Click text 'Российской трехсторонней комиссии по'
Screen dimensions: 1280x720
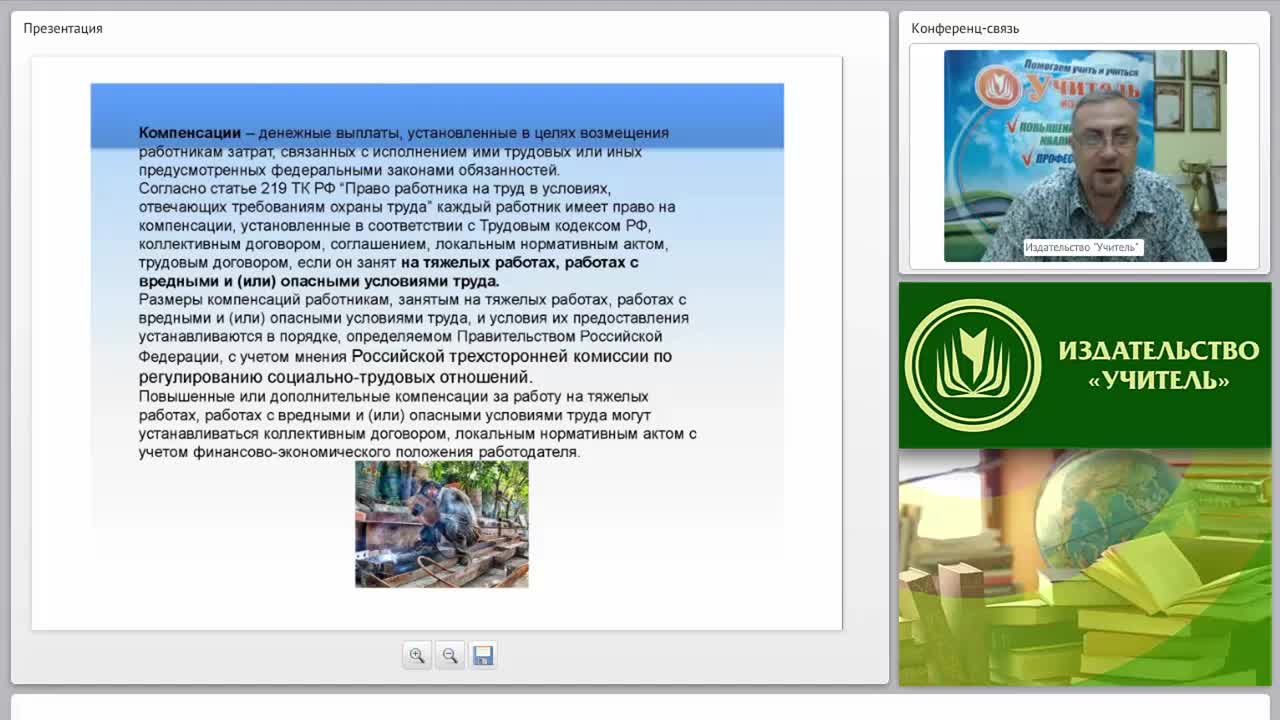511,356
